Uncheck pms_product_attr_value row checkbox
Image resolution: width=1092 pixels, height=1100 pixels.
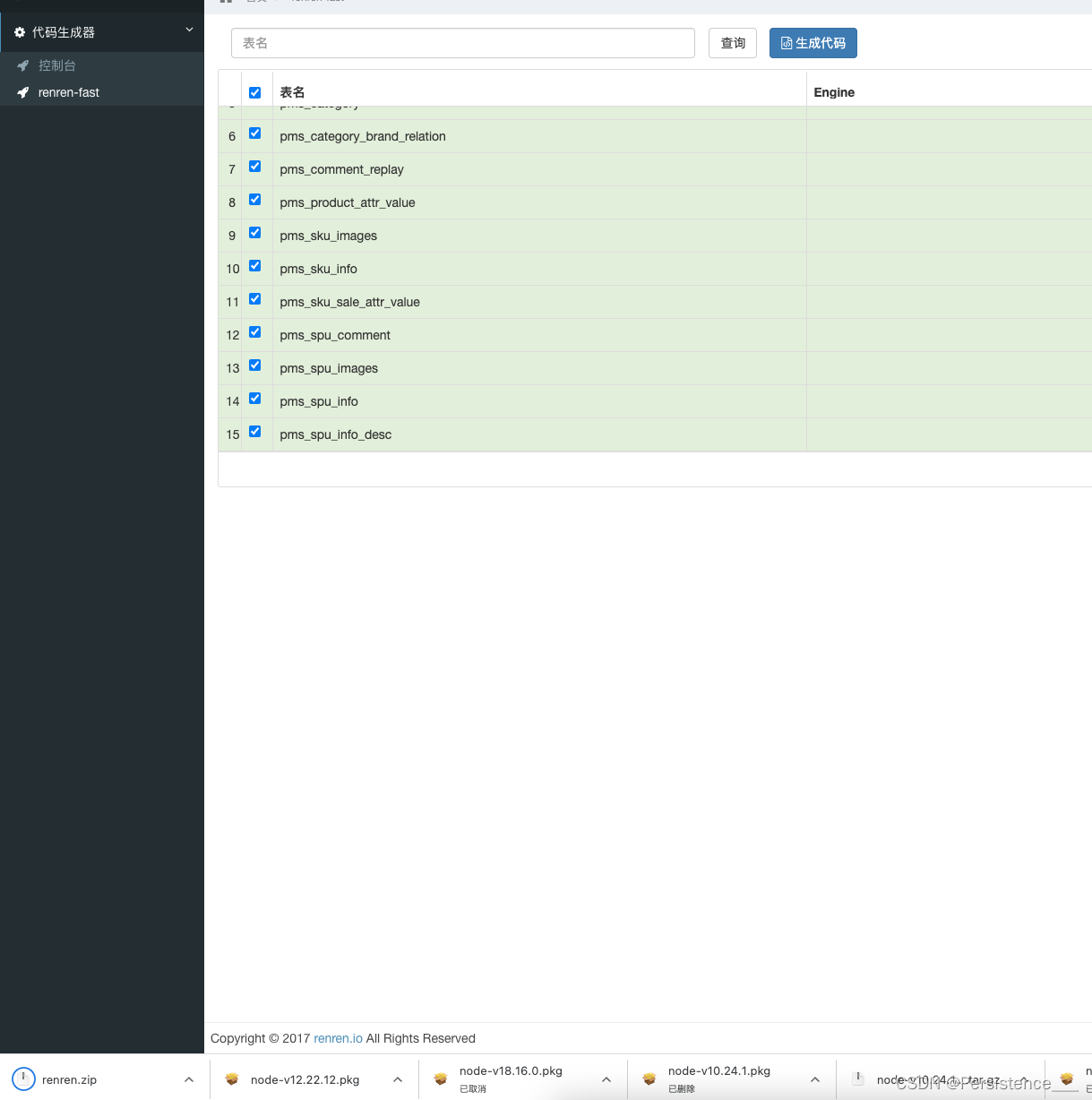point(254,200)
